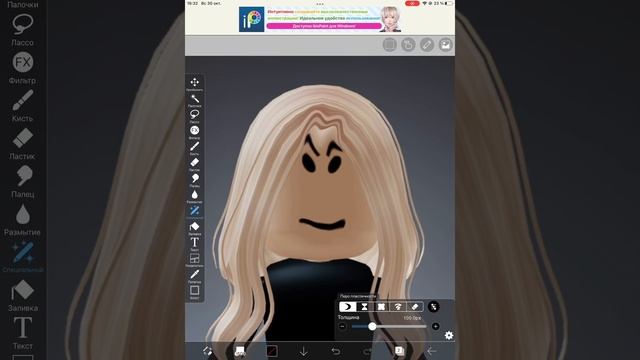The height and width of the screenshot is (360, 640).
Task: Select the Eyedropper tool
Action: [x=195, y=275]
